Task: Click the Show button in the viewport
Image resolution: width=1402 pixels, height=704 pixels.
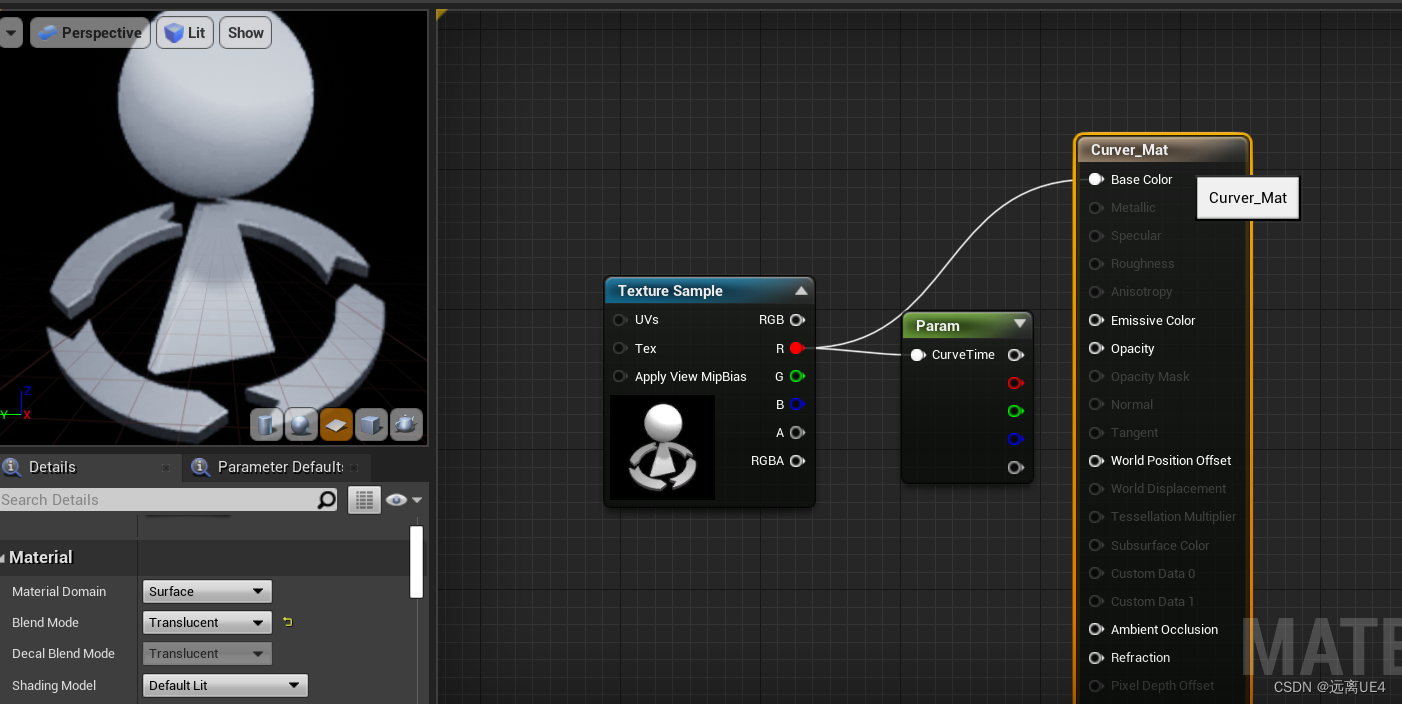Action: click(x=245, y=32)
